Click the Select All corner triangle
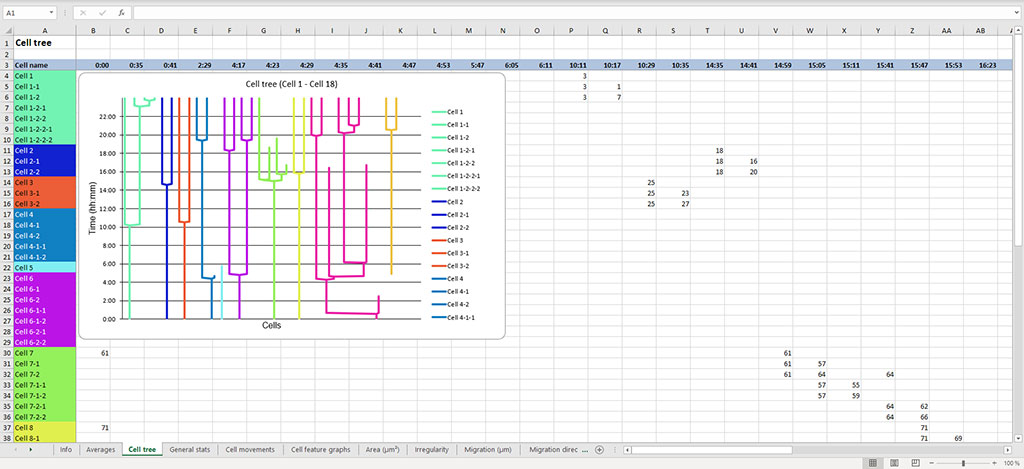Viewport: 1024px width, 469px height. tap(7, 31)
